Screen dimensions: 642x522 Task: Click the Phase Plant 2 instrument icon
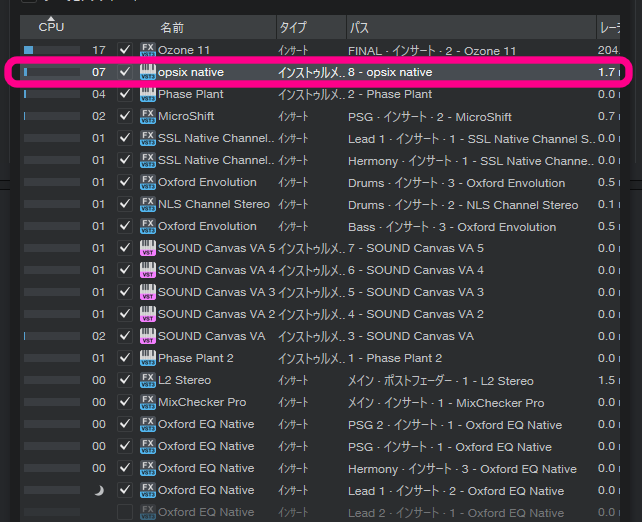(x=147, y=358)
